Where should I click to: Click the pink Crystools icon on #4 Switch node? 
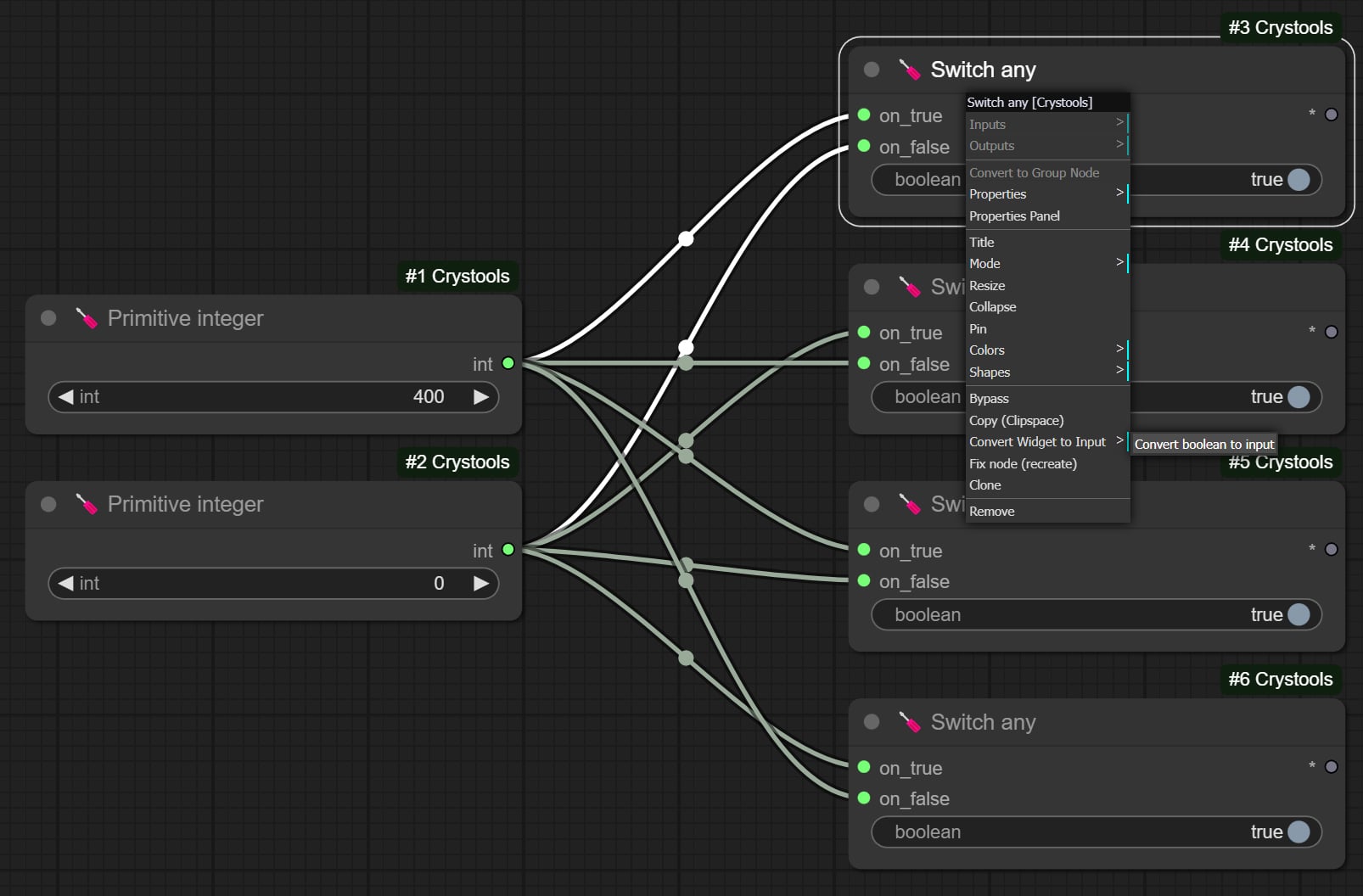pos(909,287)
